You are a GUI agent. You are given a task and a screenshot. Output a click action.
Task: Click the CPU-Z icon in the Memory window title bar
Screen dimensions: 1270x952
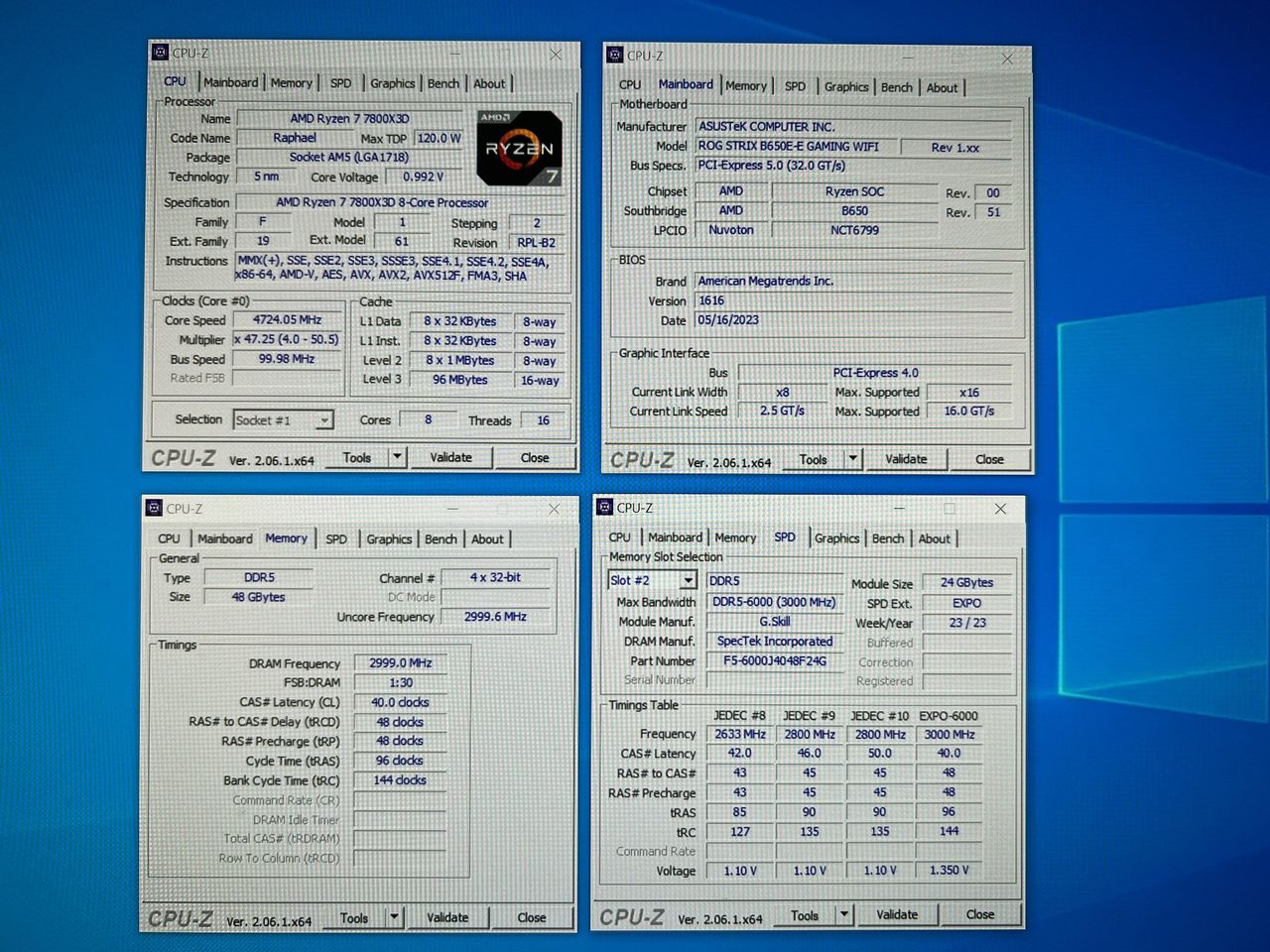(x=154, y=508)
